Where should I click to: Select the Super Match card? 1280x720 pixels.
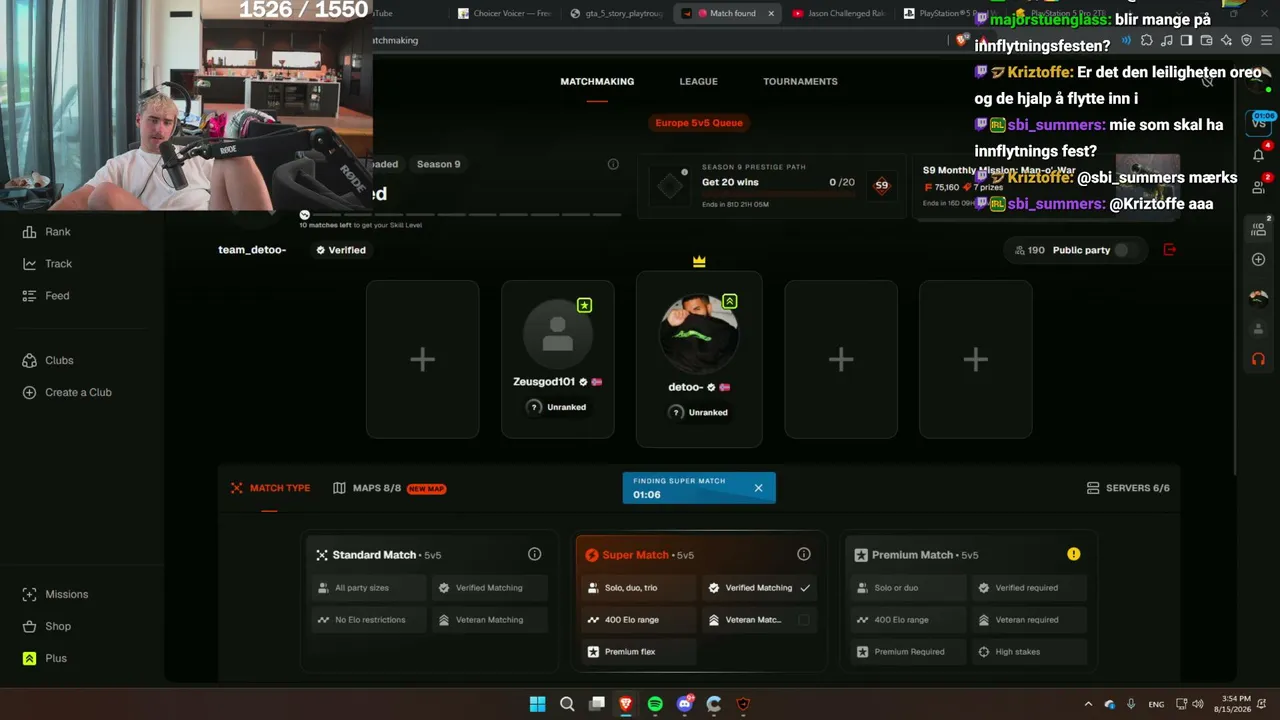click(699, 602)
